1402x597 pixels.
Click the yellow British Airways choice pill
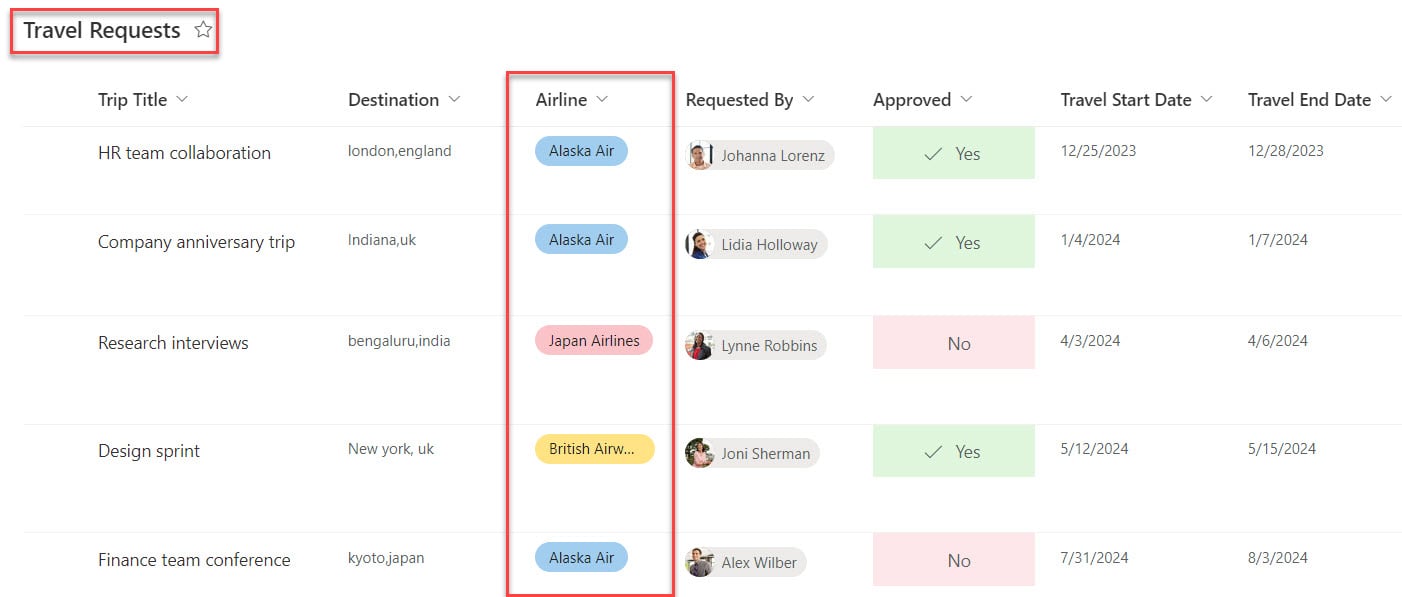pos(594,449)
